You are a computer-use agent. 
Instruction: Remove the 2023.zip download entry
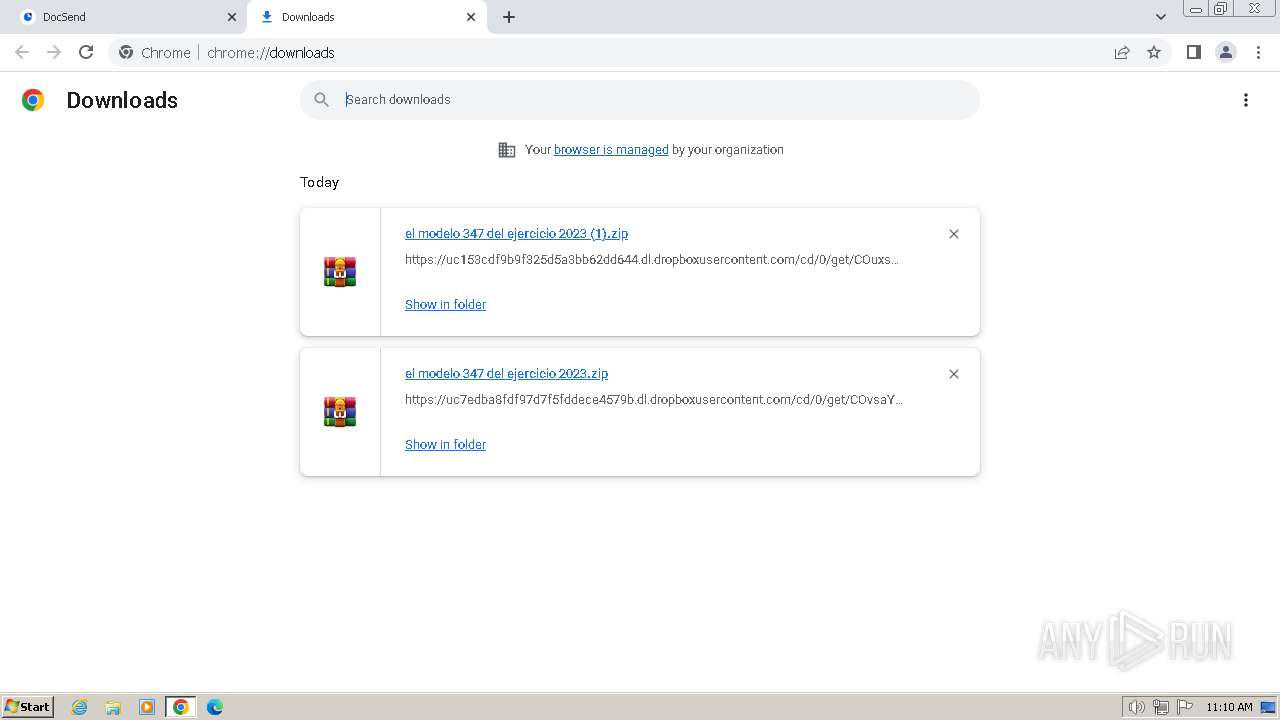coord(954,374)
